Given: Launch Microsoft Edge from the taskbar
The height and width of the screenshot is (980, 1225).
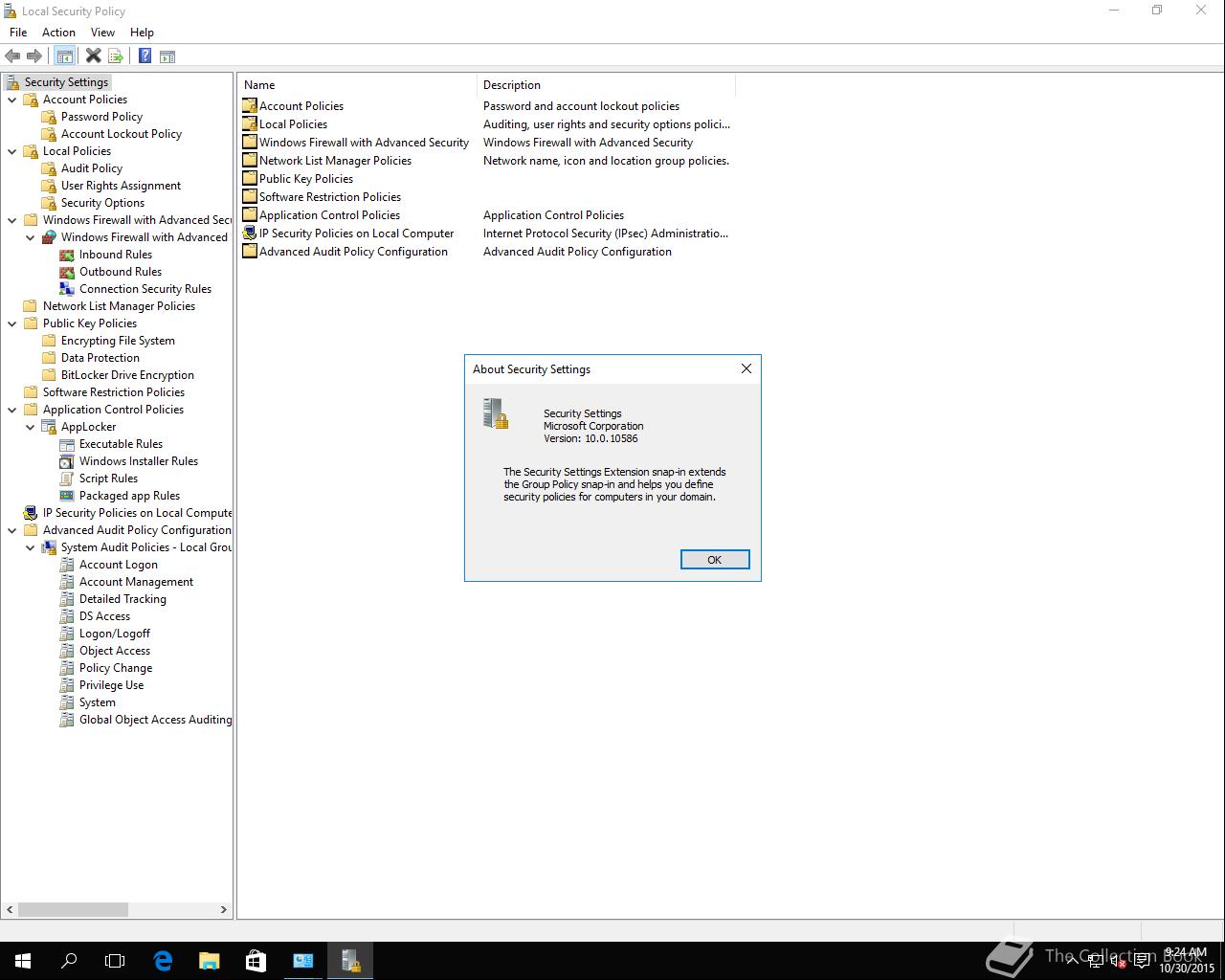Looking at the screenshot, I should coord(163,960).
